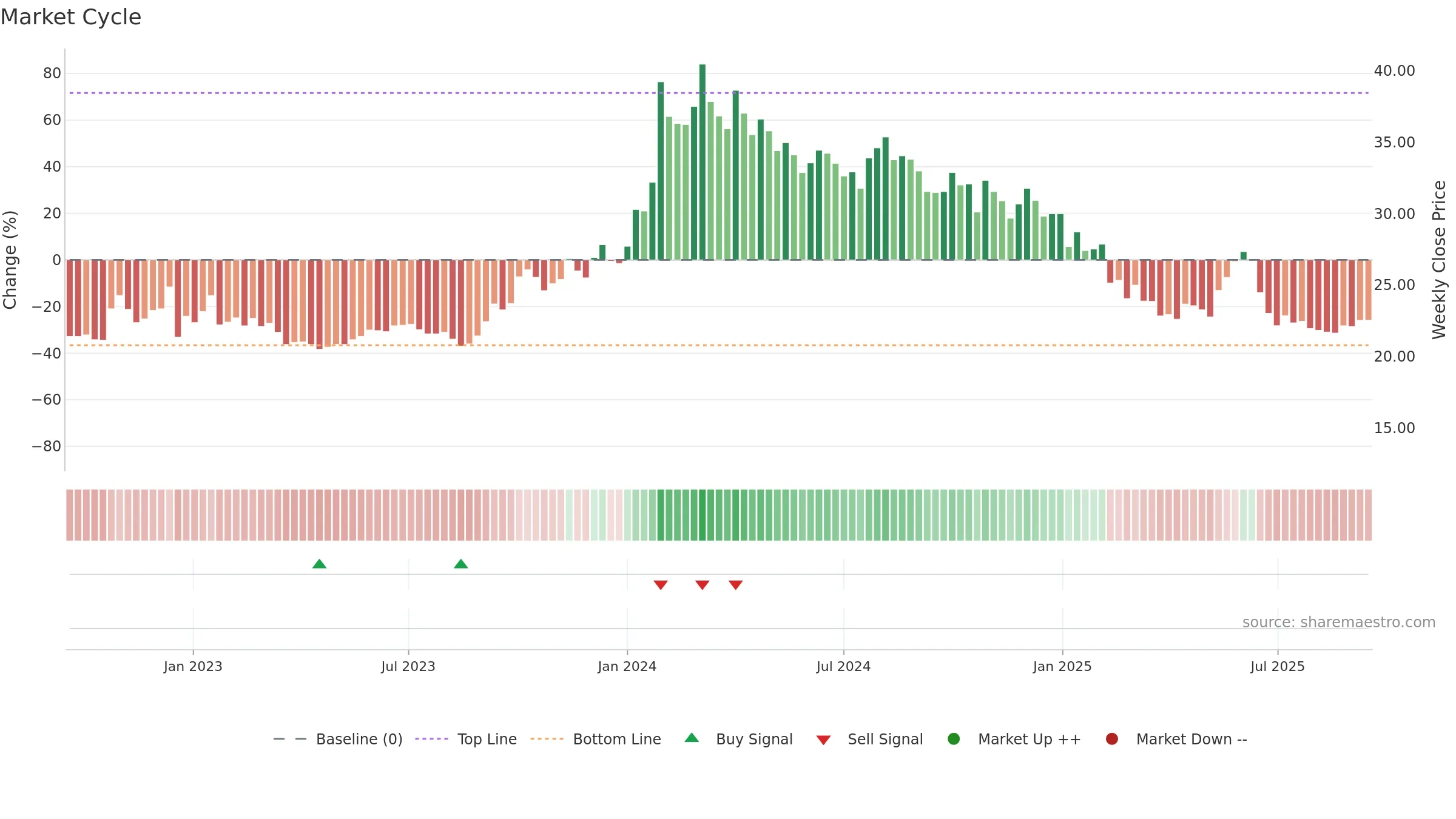Click the Market Up ++ green circle icon

point(954,739)
